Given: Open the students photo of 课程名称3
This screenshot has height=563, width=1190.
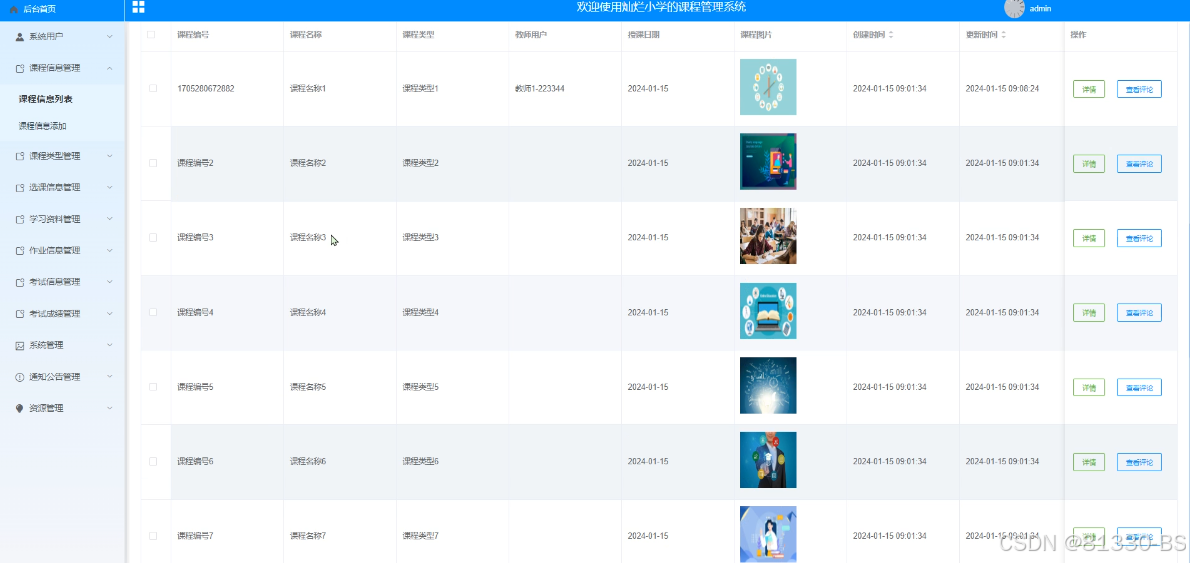Looking at the screenshot, I should pos(768,236).
